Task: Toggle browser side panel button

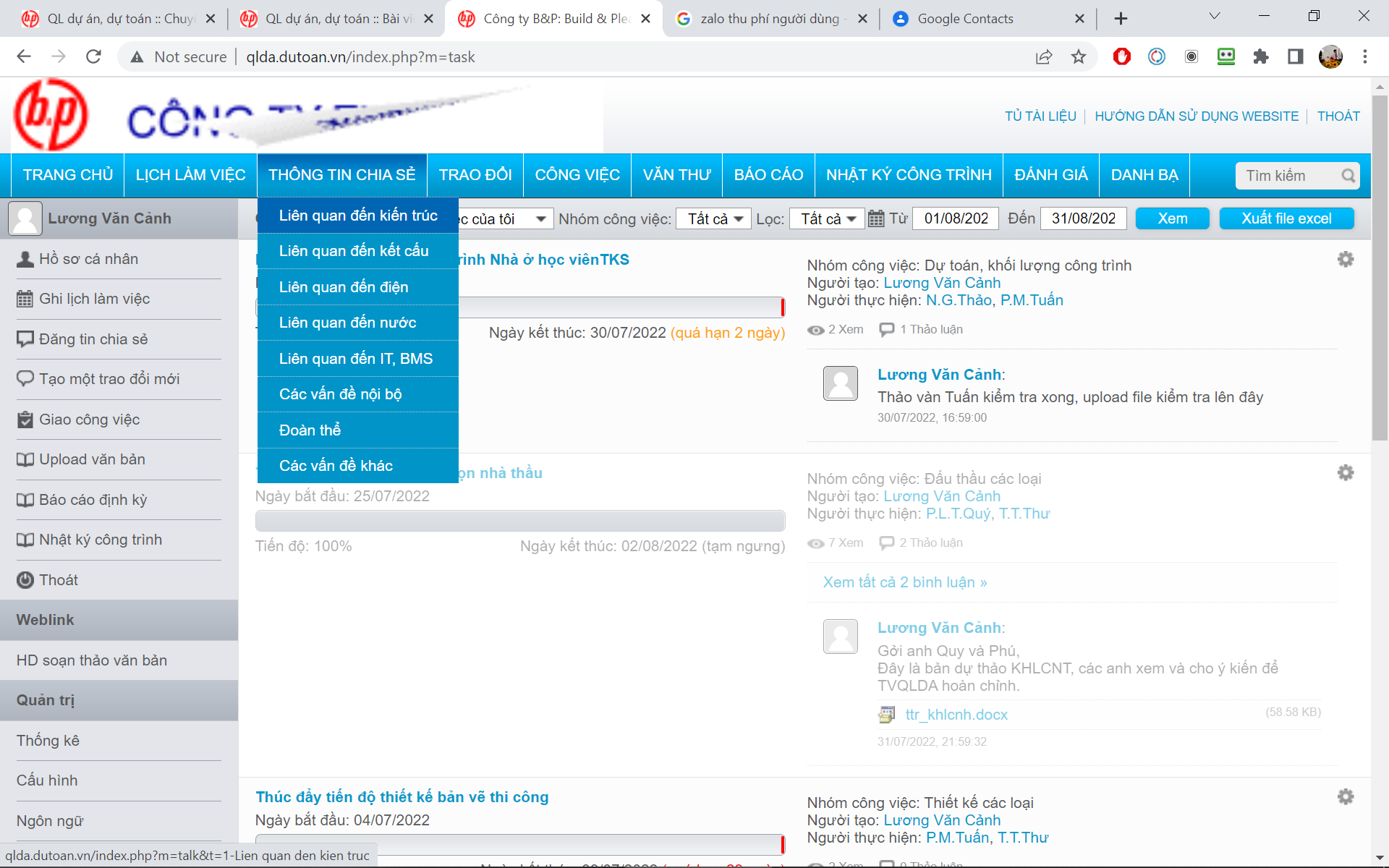Action: [x=1296, y=57]
